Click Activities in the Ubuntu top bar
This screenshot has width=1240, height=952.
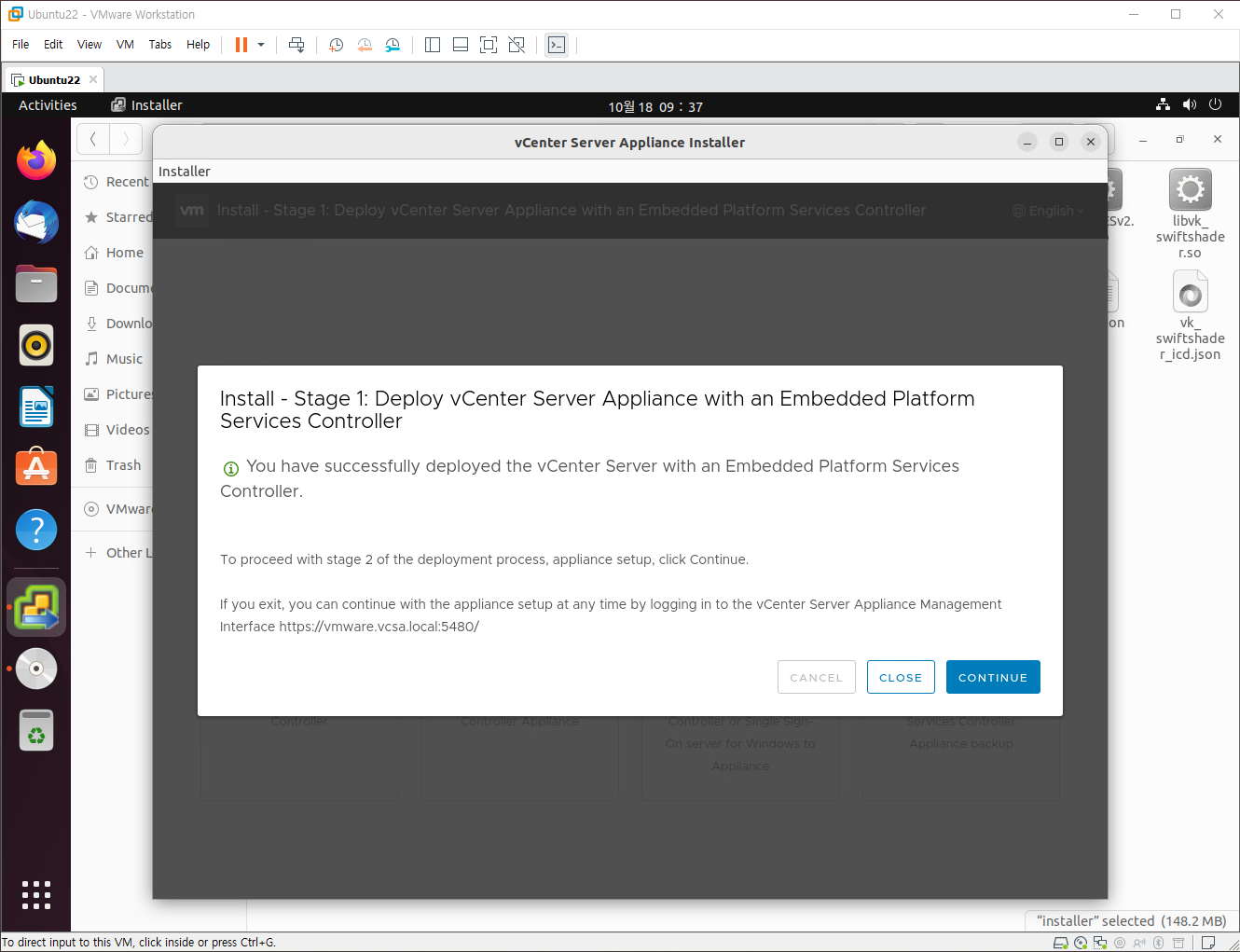[x=48, y=105]
